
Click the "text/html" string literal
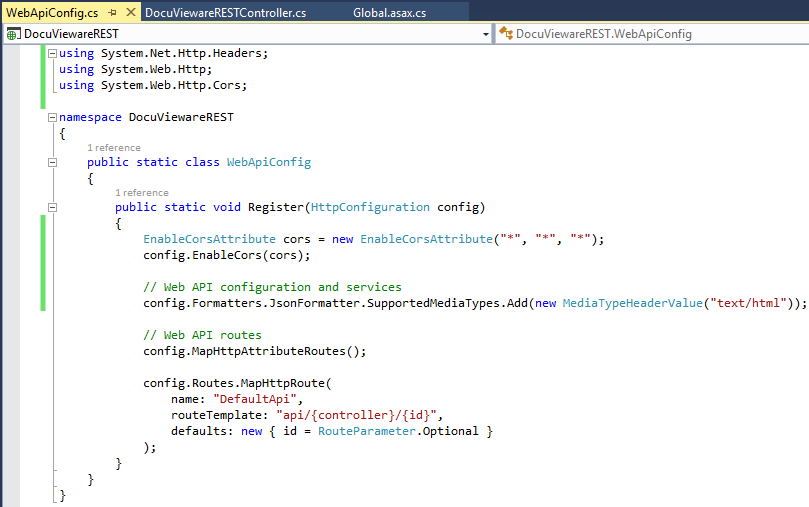pyautogui.click(x=748, y=303)
